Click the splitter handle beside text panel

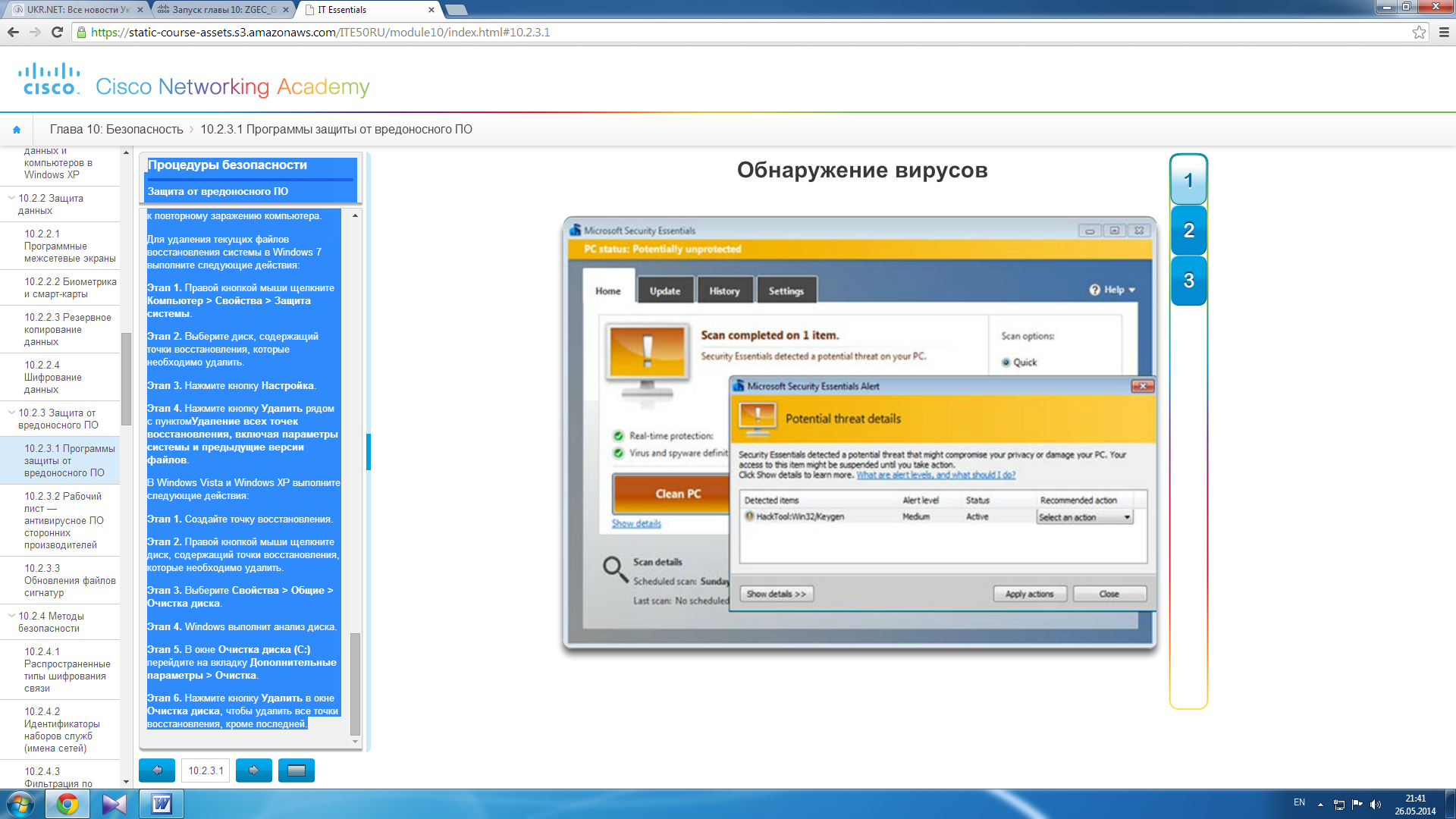[368, 452]
